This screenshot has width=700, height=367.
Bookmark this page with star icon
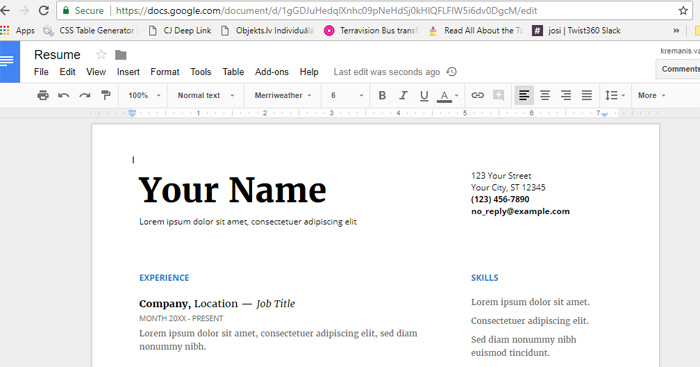coord(683,11)
